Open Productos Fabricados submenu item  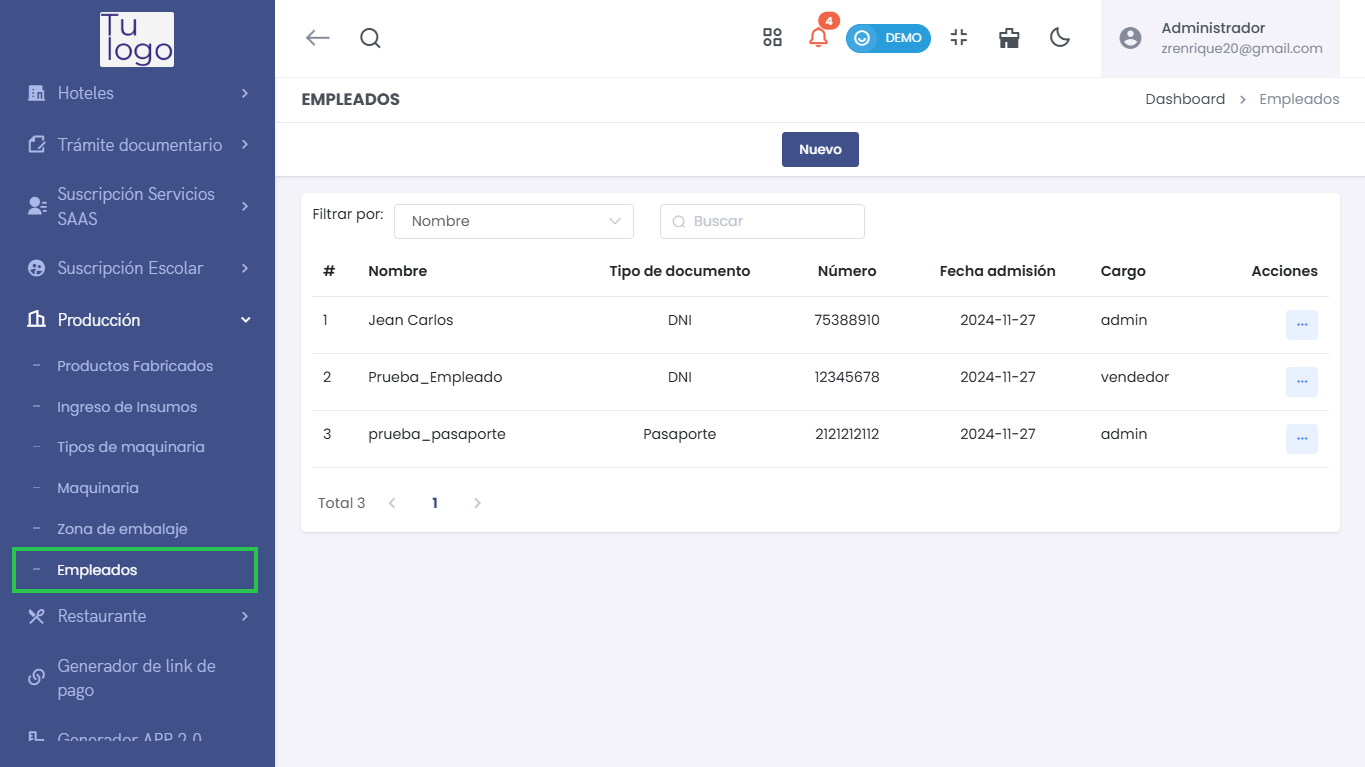click(135, 366)
